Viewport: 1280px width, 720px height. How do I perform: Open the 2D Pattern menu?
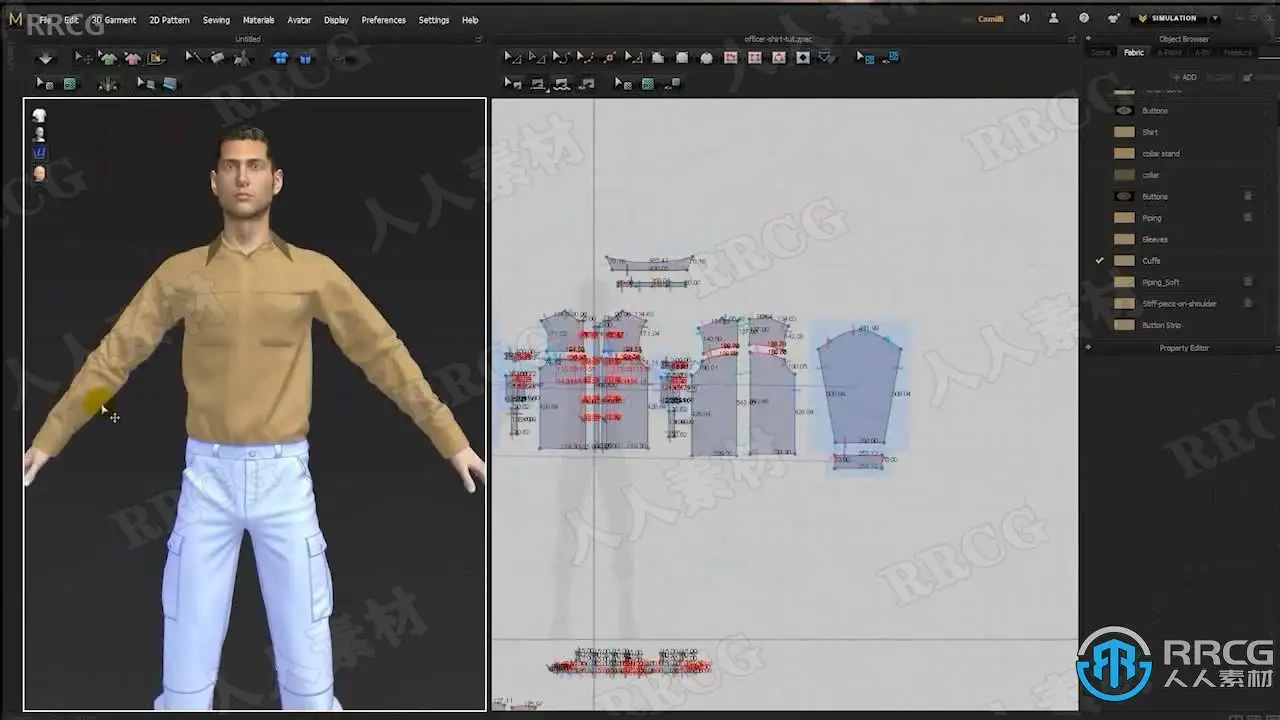click(169, 20)
